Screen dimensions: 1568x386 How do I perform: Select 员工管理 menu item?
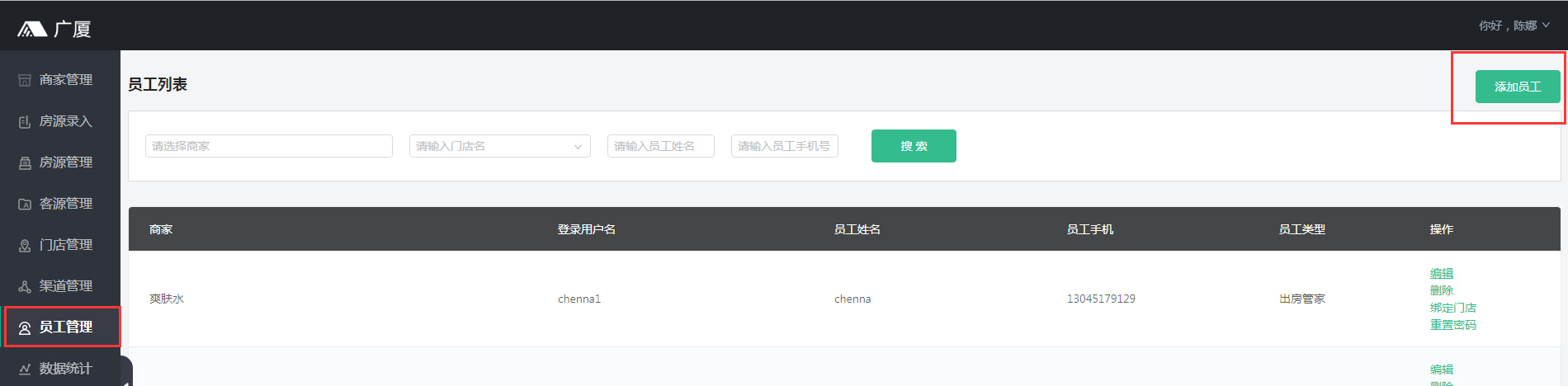tap(60, 327)
